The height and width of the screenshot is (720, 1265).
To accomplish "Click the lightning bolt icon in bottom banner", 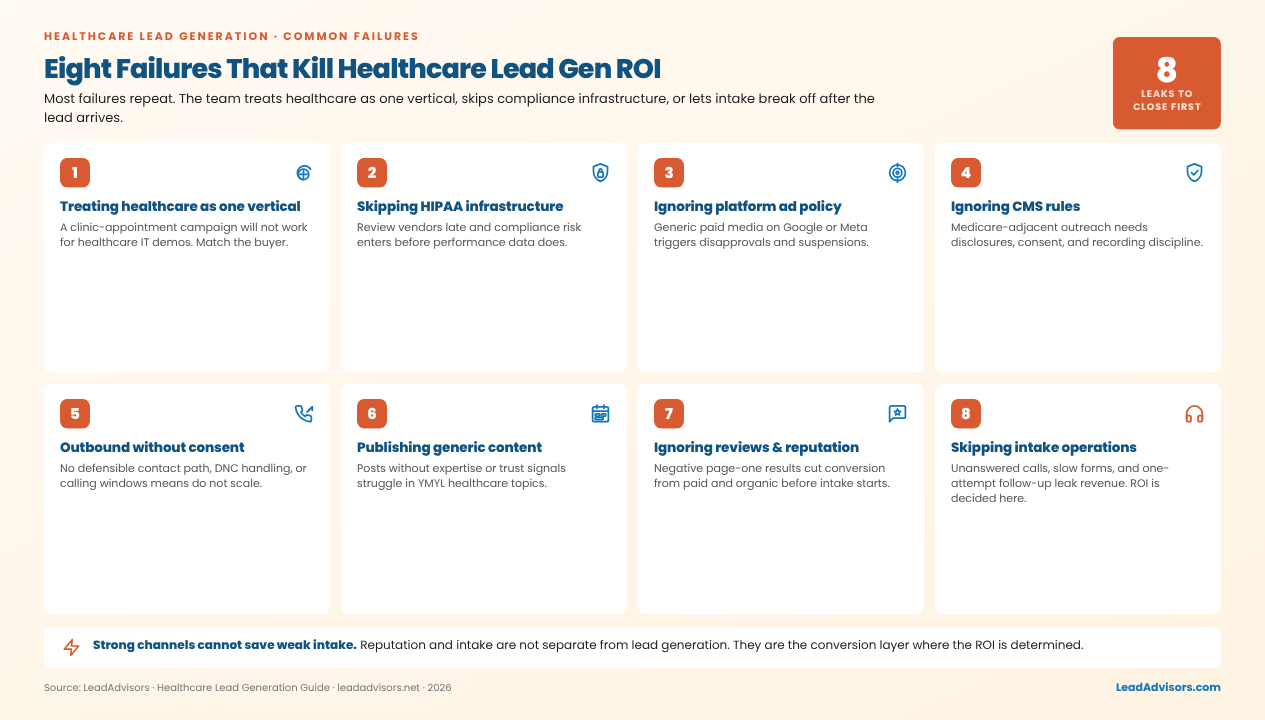I will 72,647.
